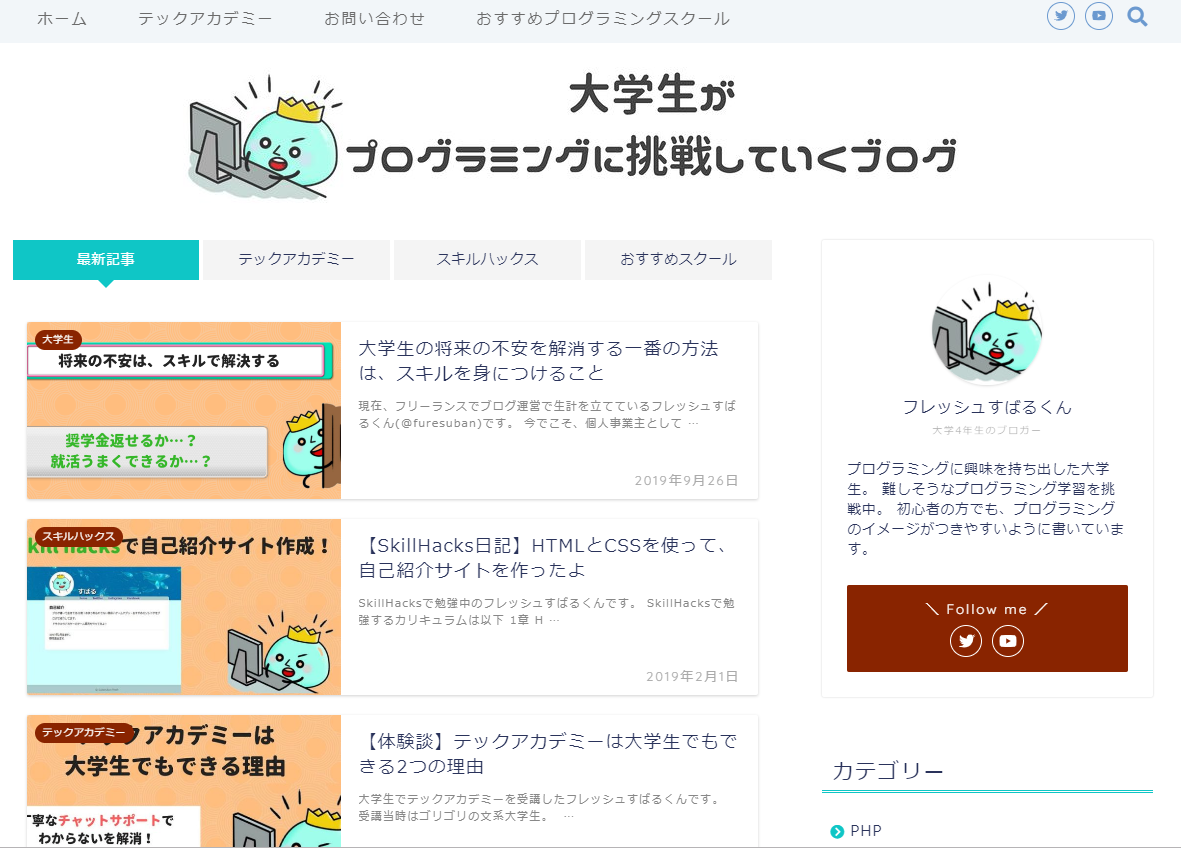Click thumbnail 自己紹介サイト作成

click(184, 607)
